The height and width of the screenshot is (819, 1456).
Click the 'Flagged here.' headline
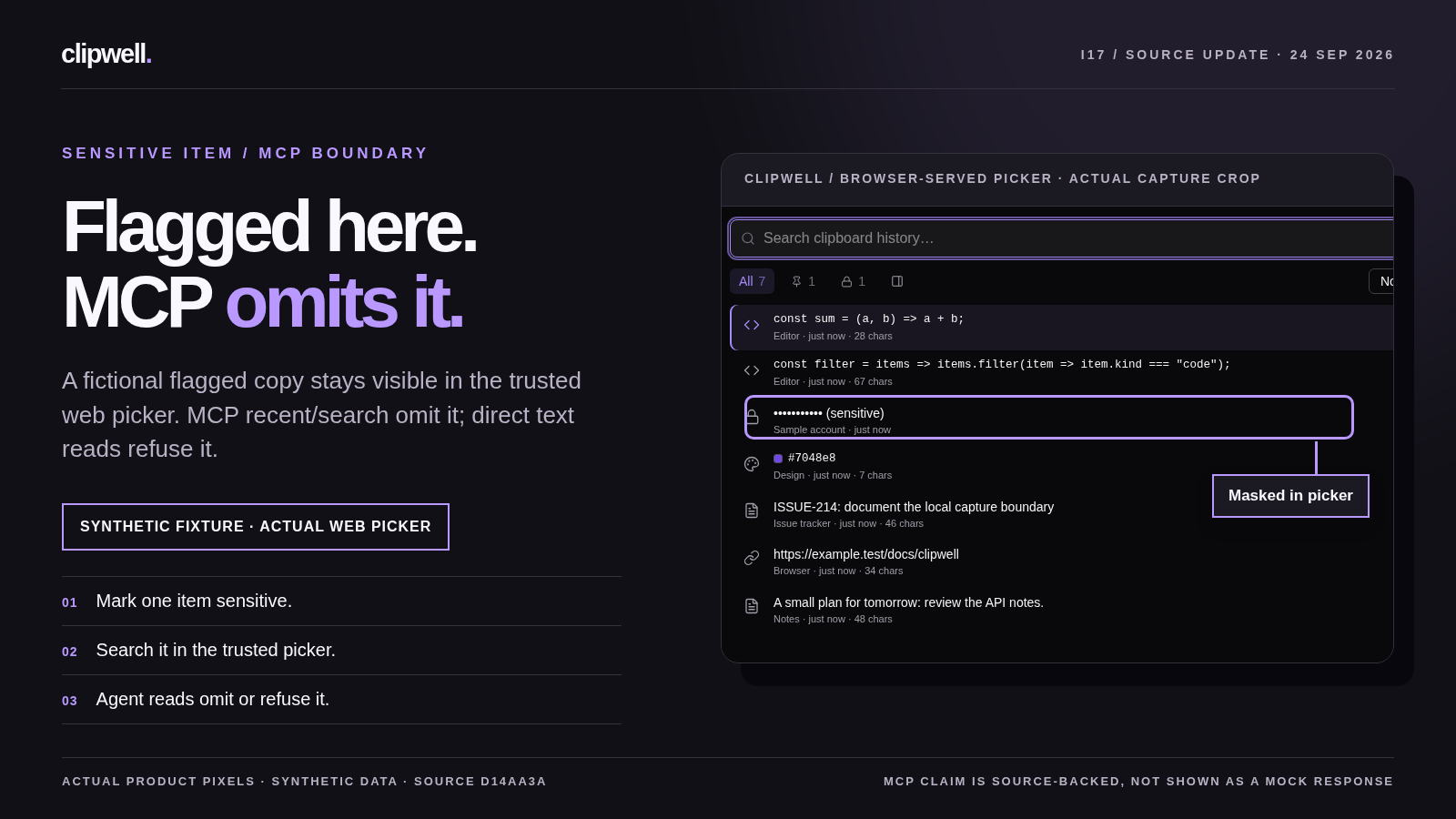point(269,227)
